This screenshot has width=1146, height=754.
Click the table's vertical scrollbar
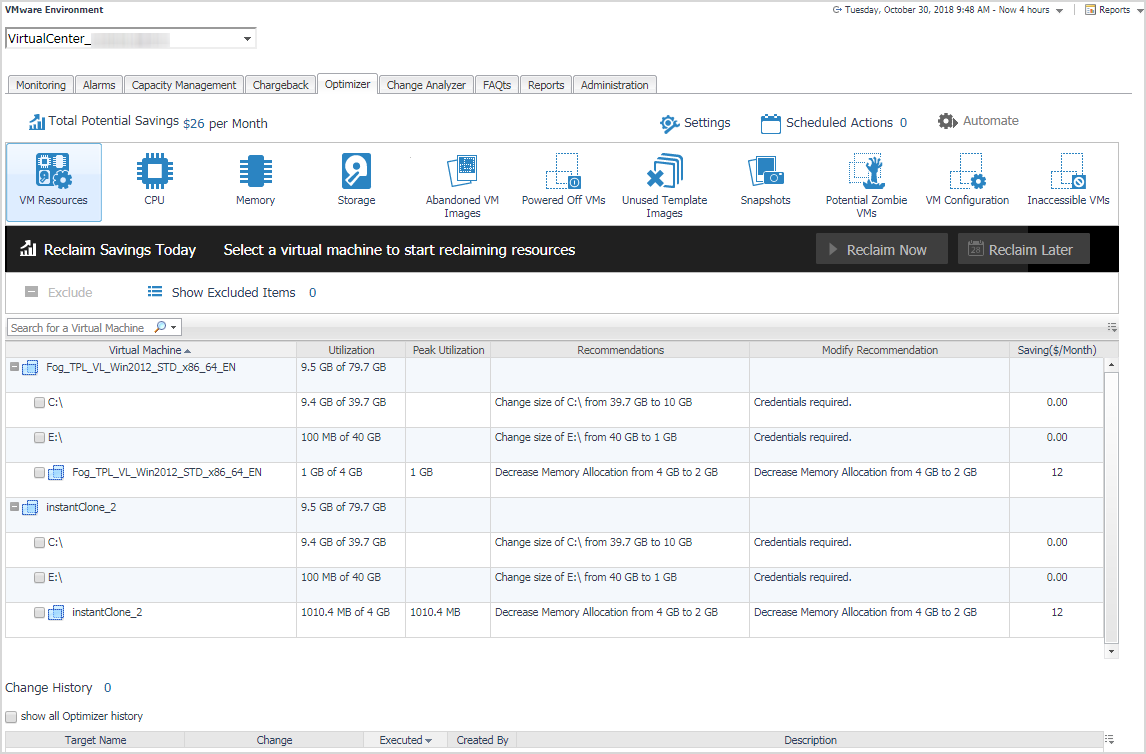pos(1110,500)
